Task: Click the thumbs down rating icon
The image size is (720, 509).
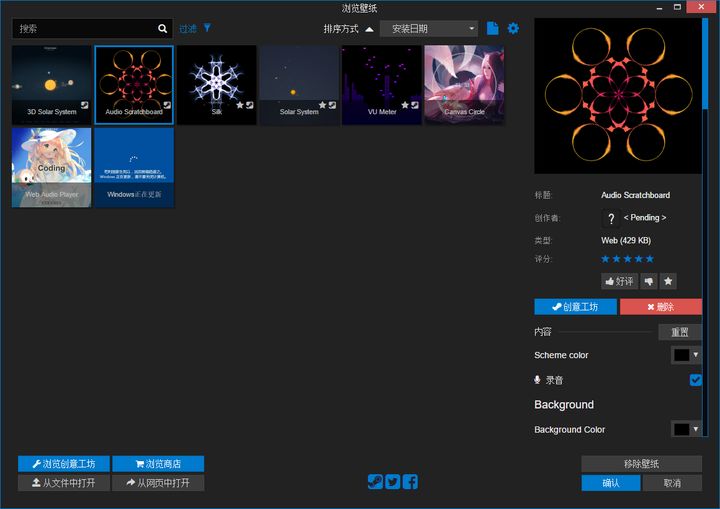Action: pos(648,281)
